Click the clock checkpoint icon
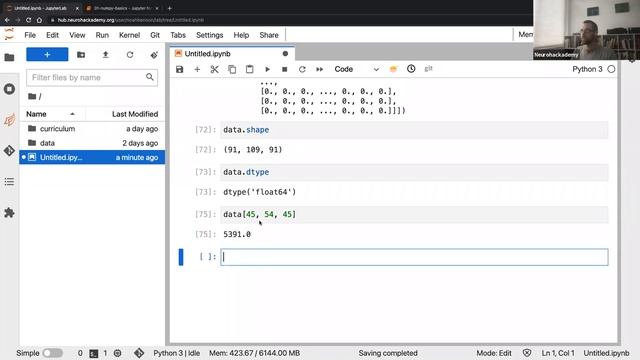This screenshot has width=640, height=360. [411, 69]
